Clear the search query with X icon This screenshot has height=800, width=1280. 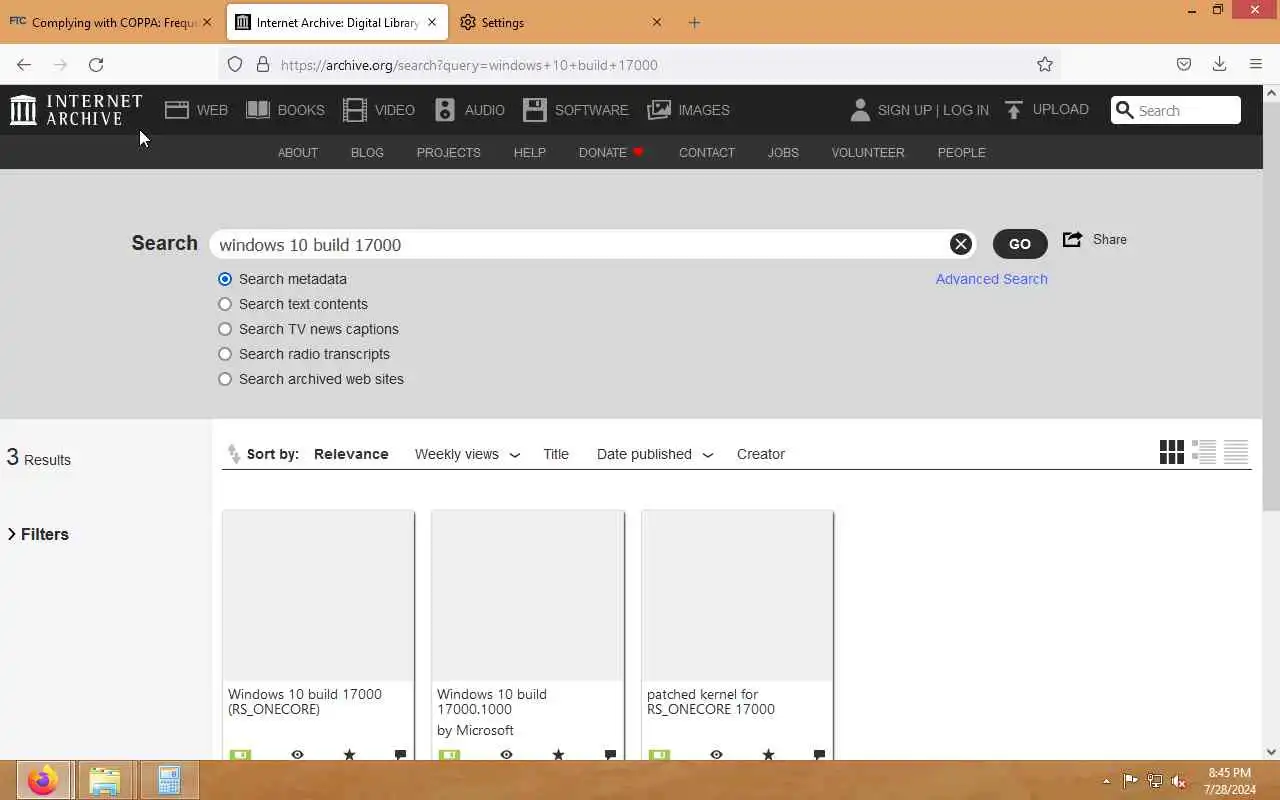coord(960,244)
